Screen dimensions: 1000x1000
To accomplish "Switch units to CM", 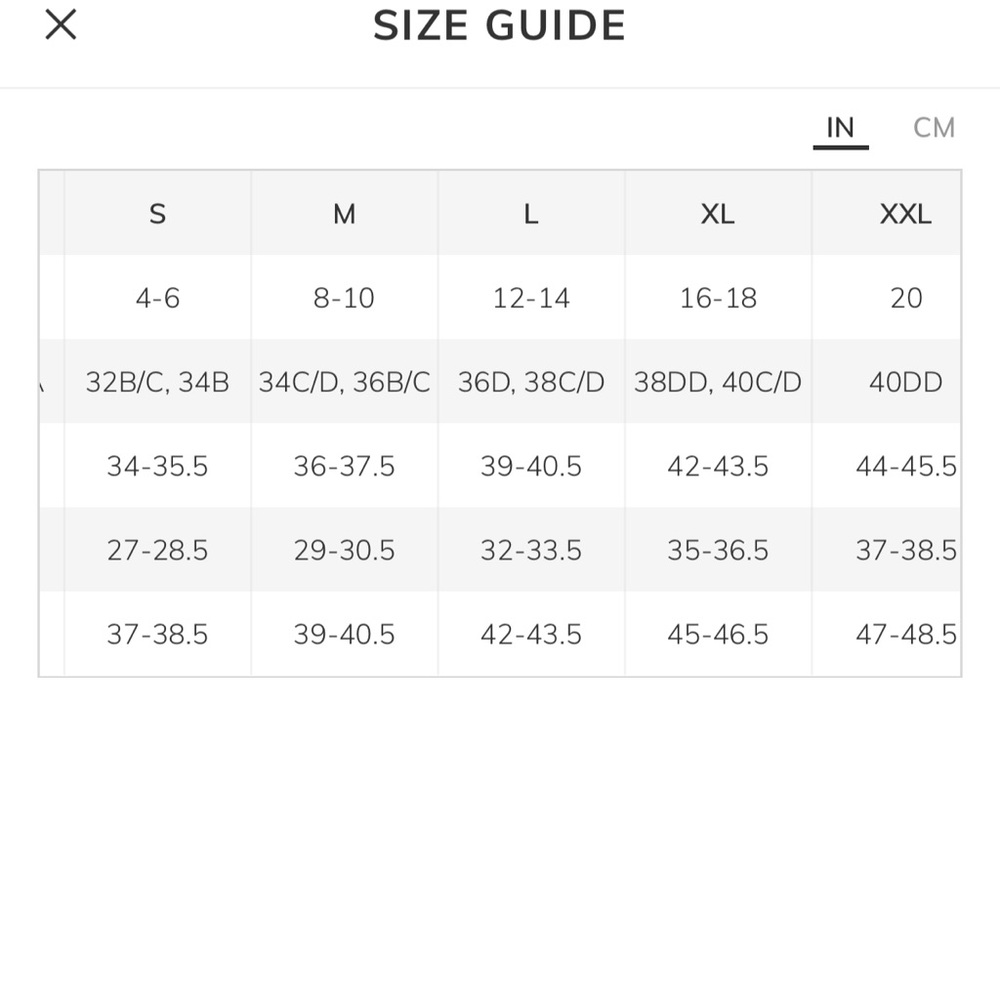I will [934, 128].
